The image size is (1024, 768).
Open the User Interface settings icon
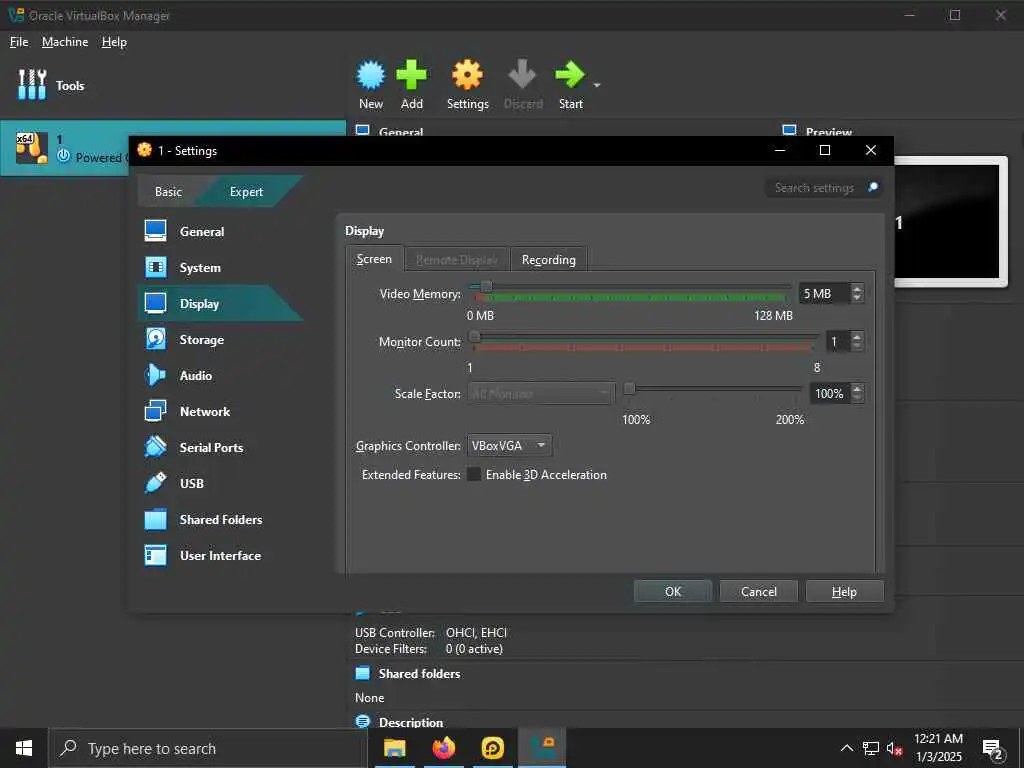pyautogui.click(x=155, y=555)
